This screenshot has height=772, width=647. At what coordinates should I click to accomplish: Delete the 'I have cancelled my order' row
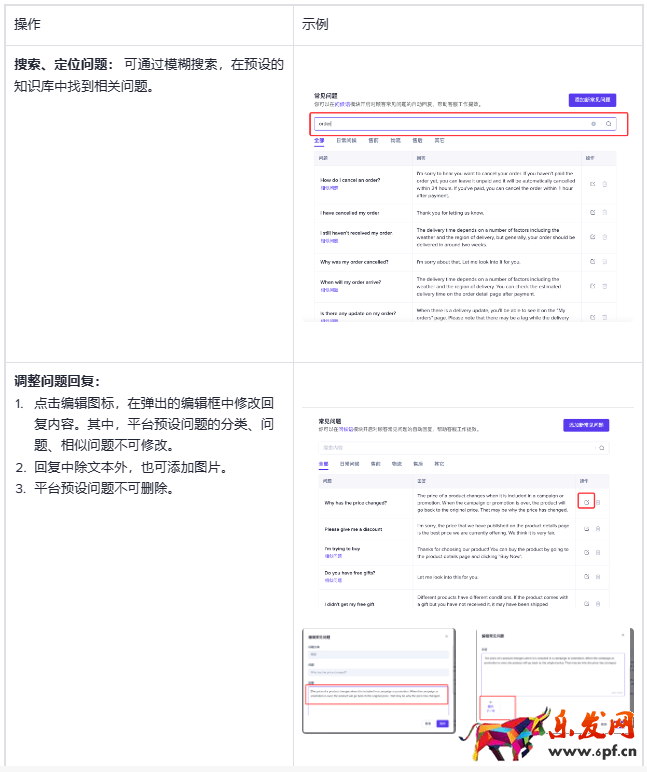[605, 213]
